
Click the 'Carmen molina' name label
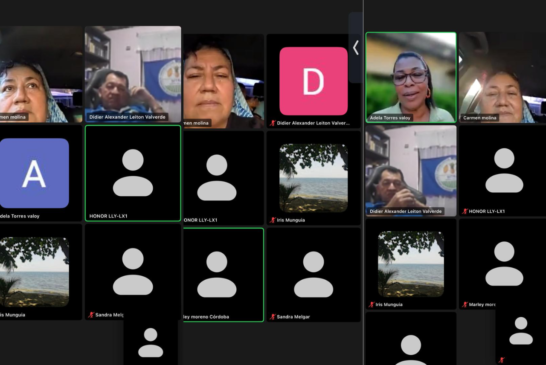pos(479,118)
